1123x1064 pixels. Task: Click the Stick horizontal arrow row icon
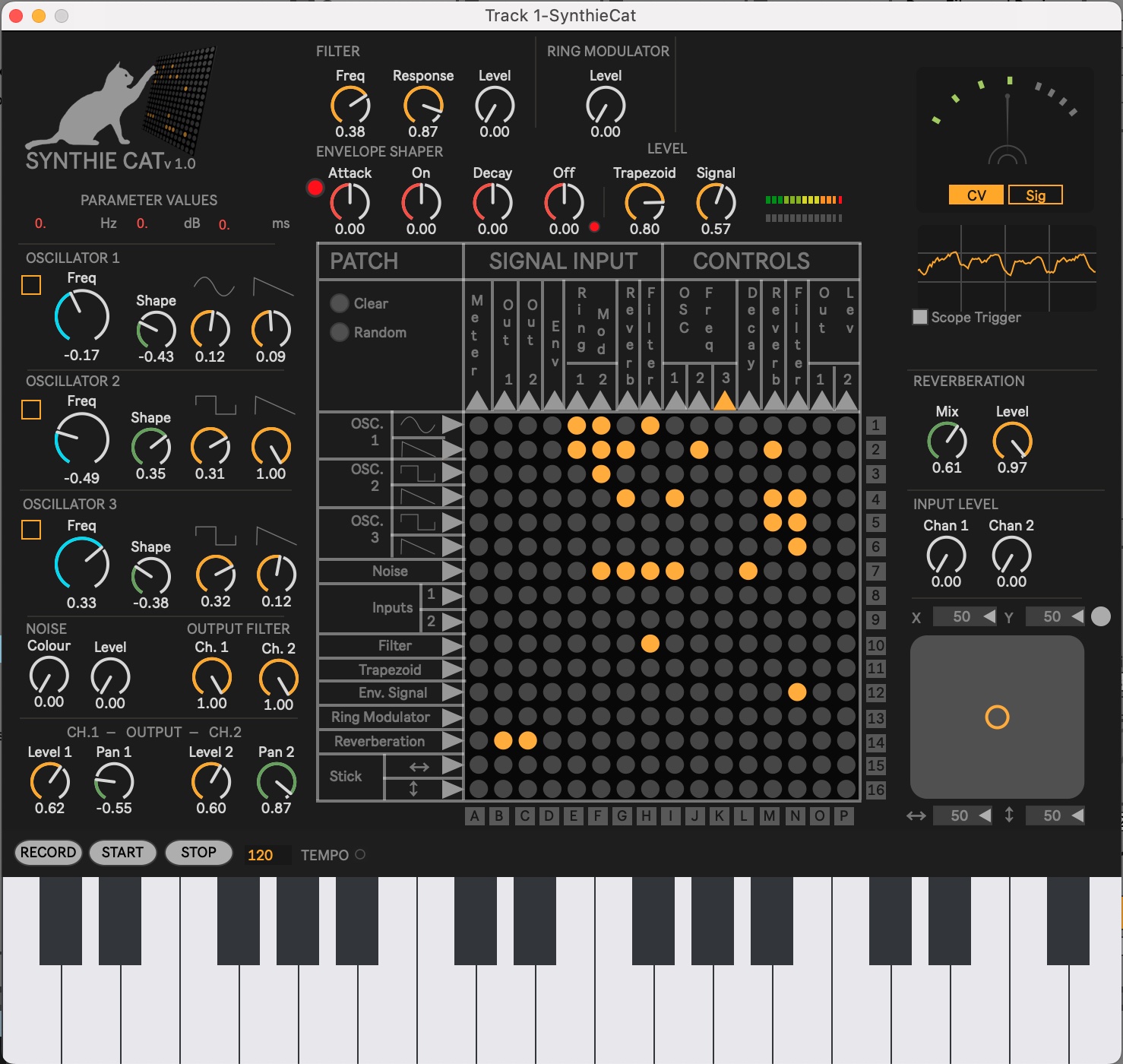419,767
